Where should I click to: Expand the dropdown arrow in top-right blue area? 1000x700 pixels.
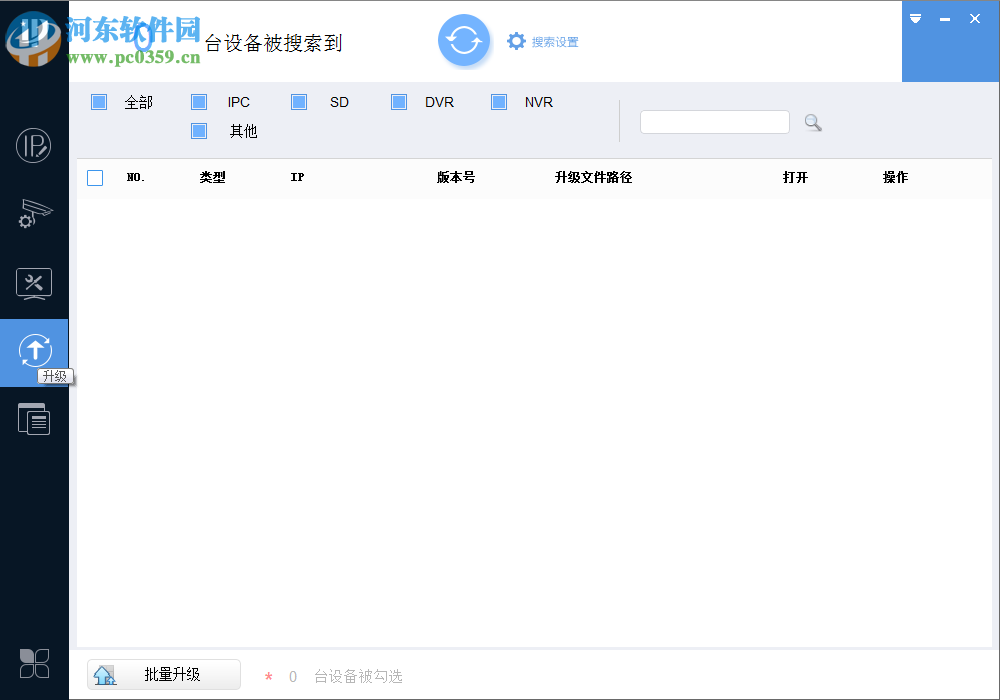pos(915,18)
